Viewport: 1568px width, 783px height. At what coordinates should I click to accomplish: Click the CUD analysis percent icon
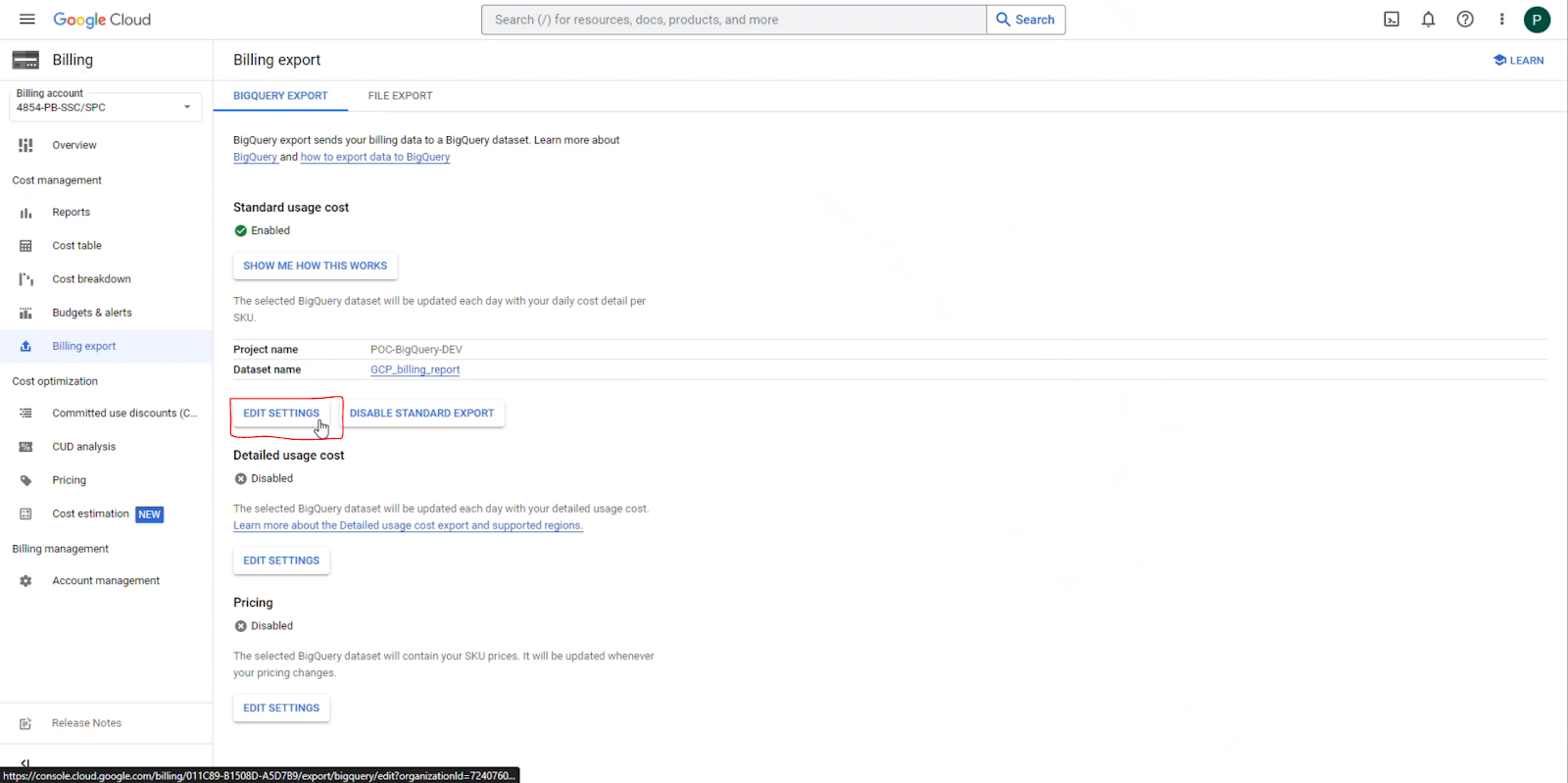25,447
